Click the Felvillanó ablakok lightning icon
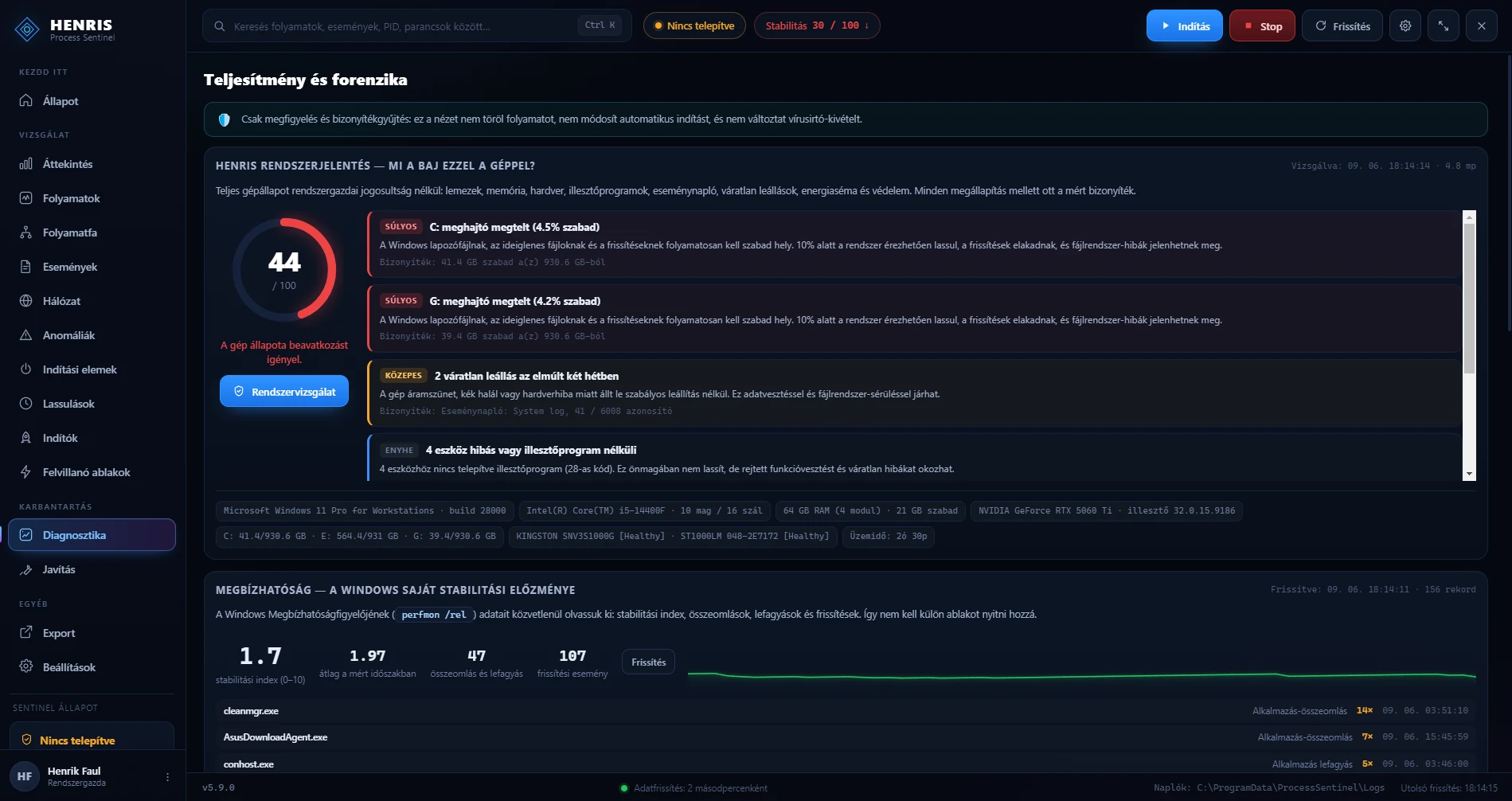The image size is (1512, 801). tap(26, 472)
